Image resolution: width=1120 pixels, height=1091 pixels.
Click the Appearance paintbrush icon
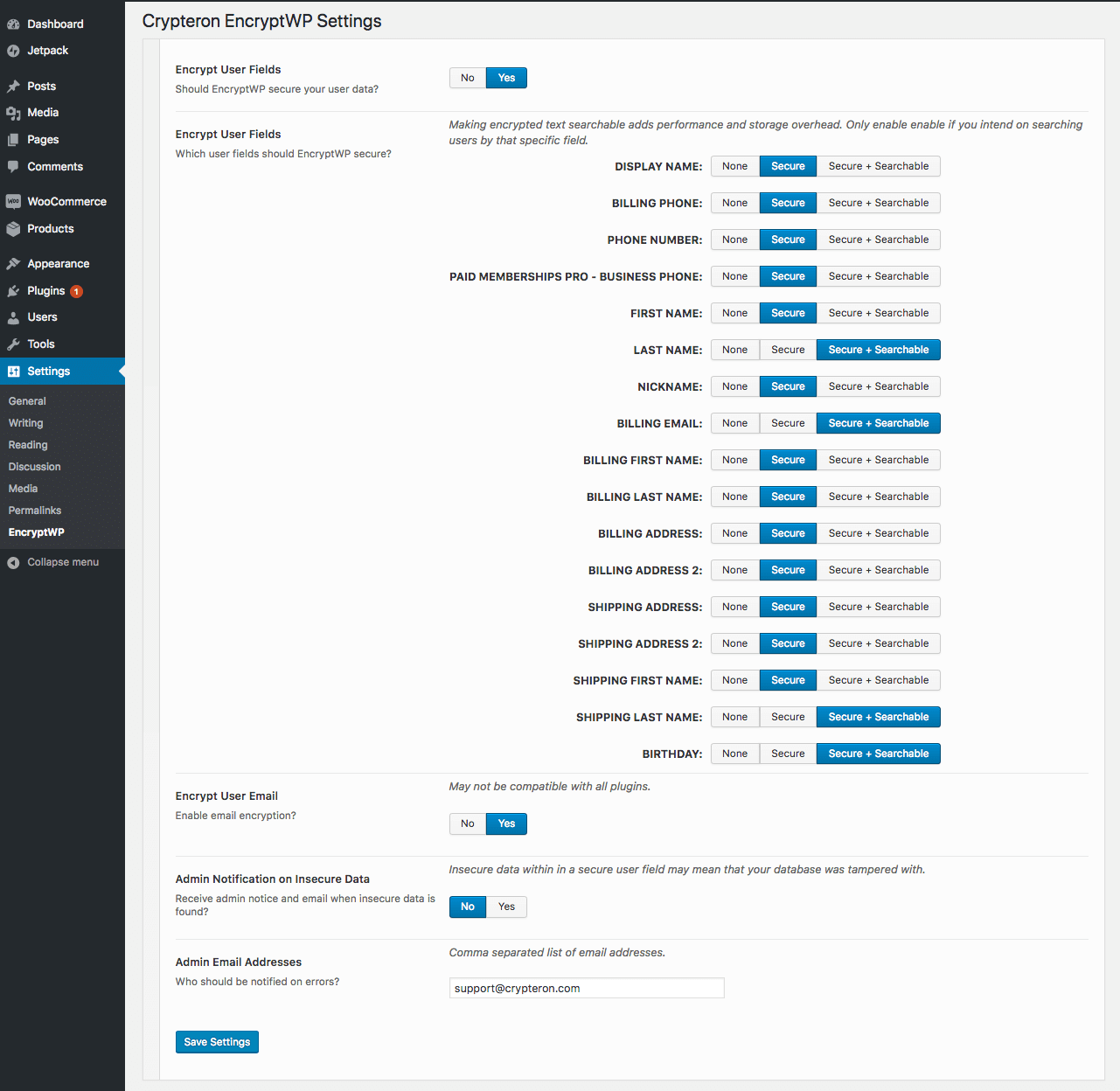[13, 264]
